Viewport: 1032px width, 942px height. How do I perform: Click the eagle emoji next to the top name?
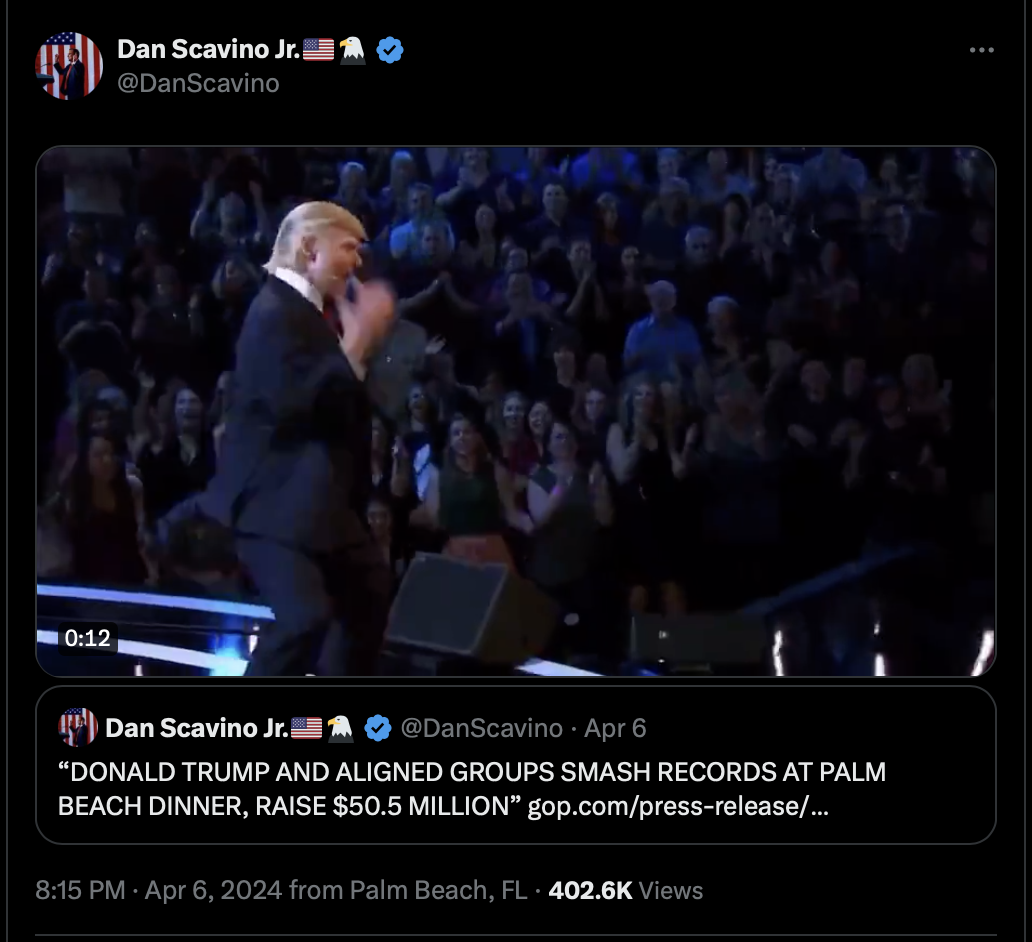352,50
